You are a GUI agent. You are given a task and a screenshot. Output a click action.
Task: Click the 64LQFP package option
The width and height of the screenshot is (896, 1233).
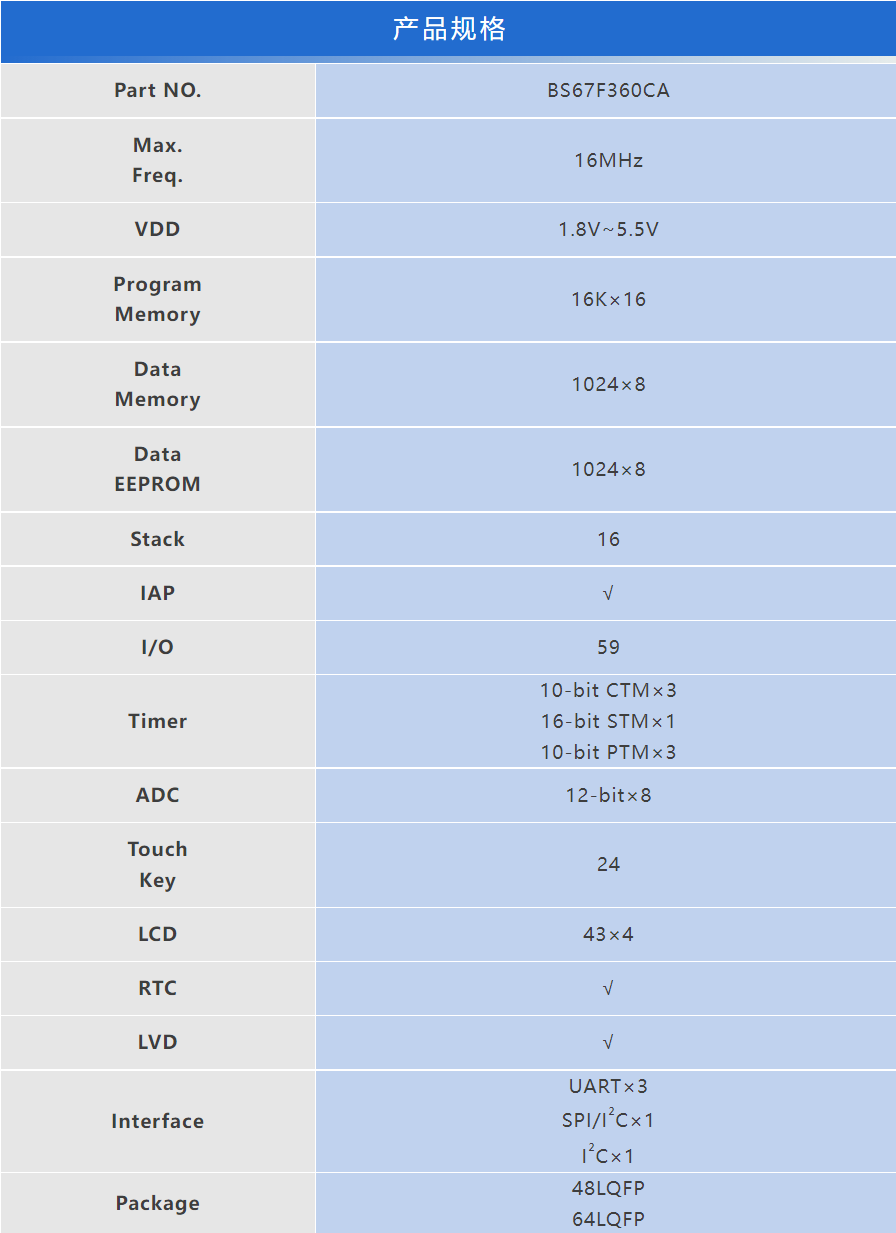tap(608, 1219)
